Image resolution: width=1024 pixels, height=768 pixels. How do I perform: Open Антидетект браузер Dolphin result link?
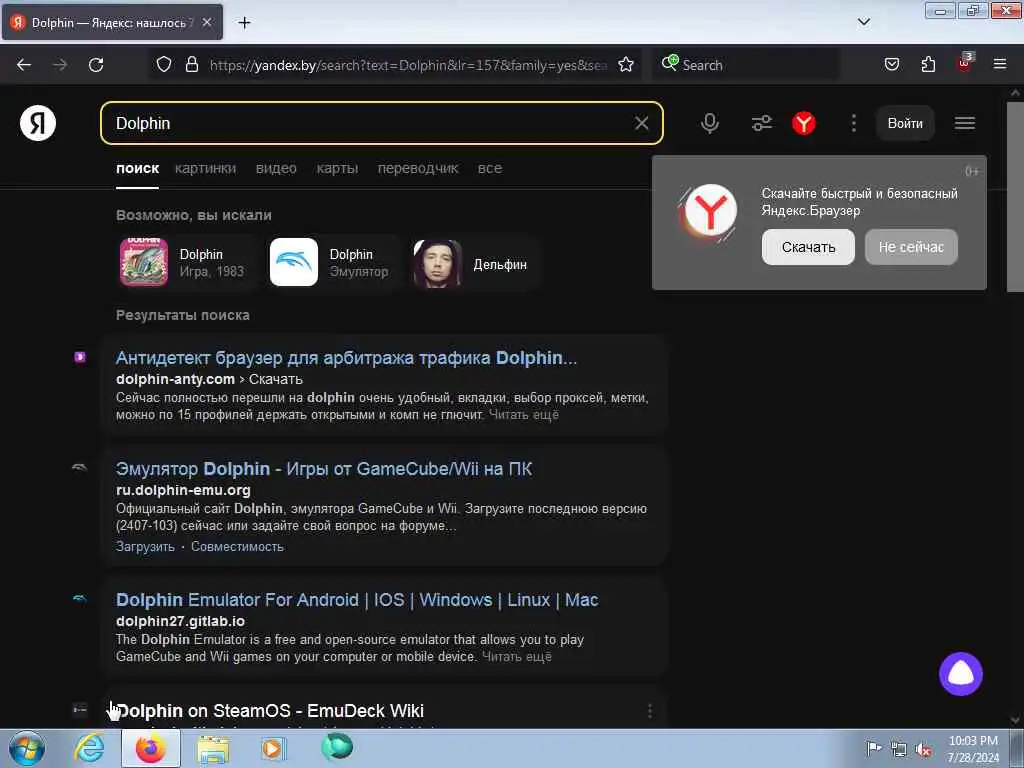click(346, 358)
